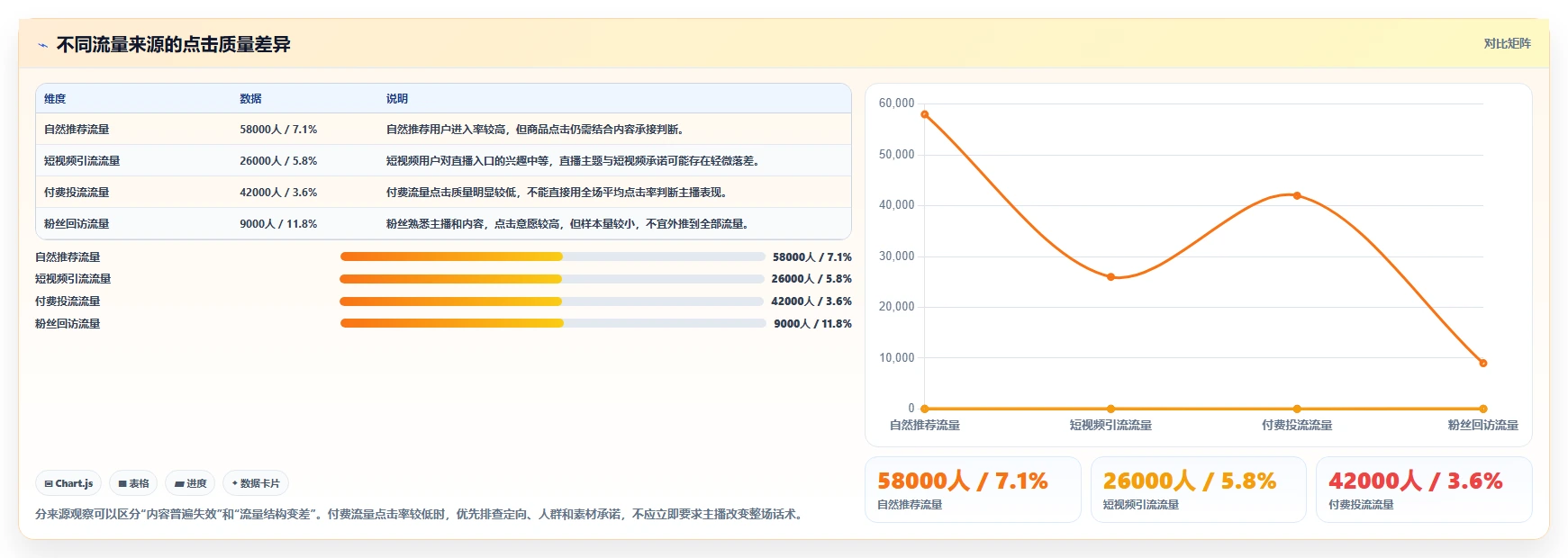Open the 42000人 / 3.6% data card
Screen dimensions: 1568x558
pyautogui.click(x=1424, y=490)
